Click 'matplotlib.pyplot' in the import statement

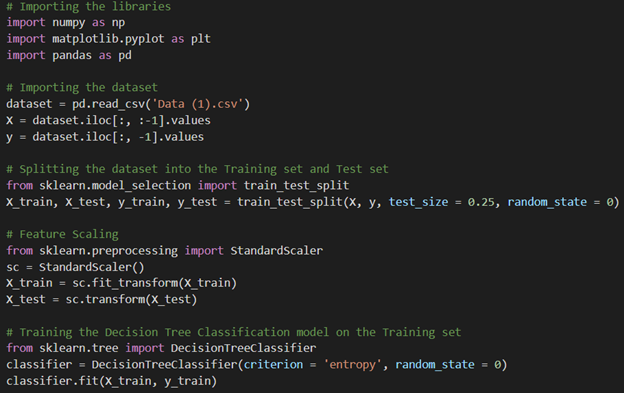[108, 39]
